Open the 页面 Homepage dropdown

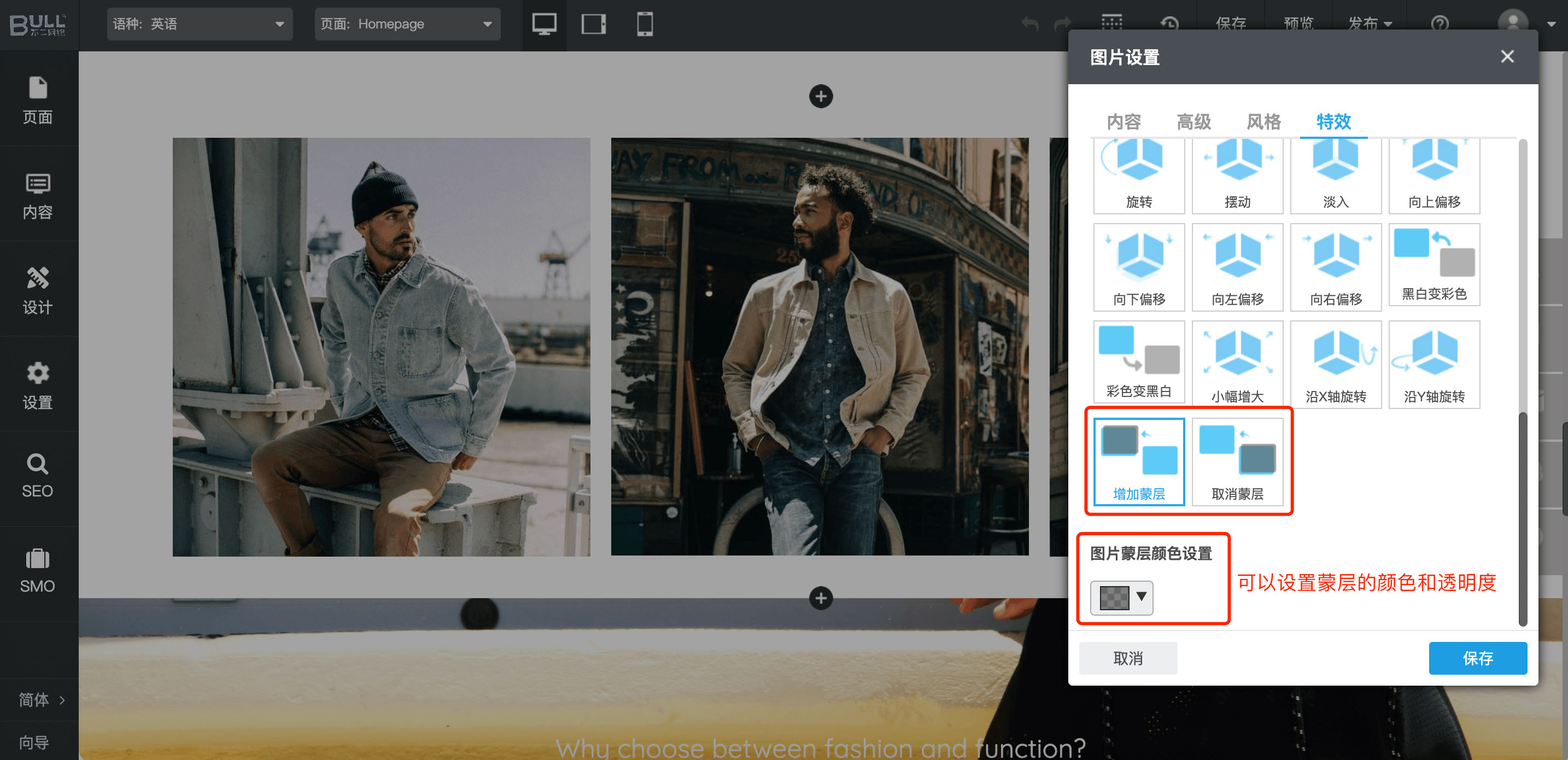click(x=407, y=25)
